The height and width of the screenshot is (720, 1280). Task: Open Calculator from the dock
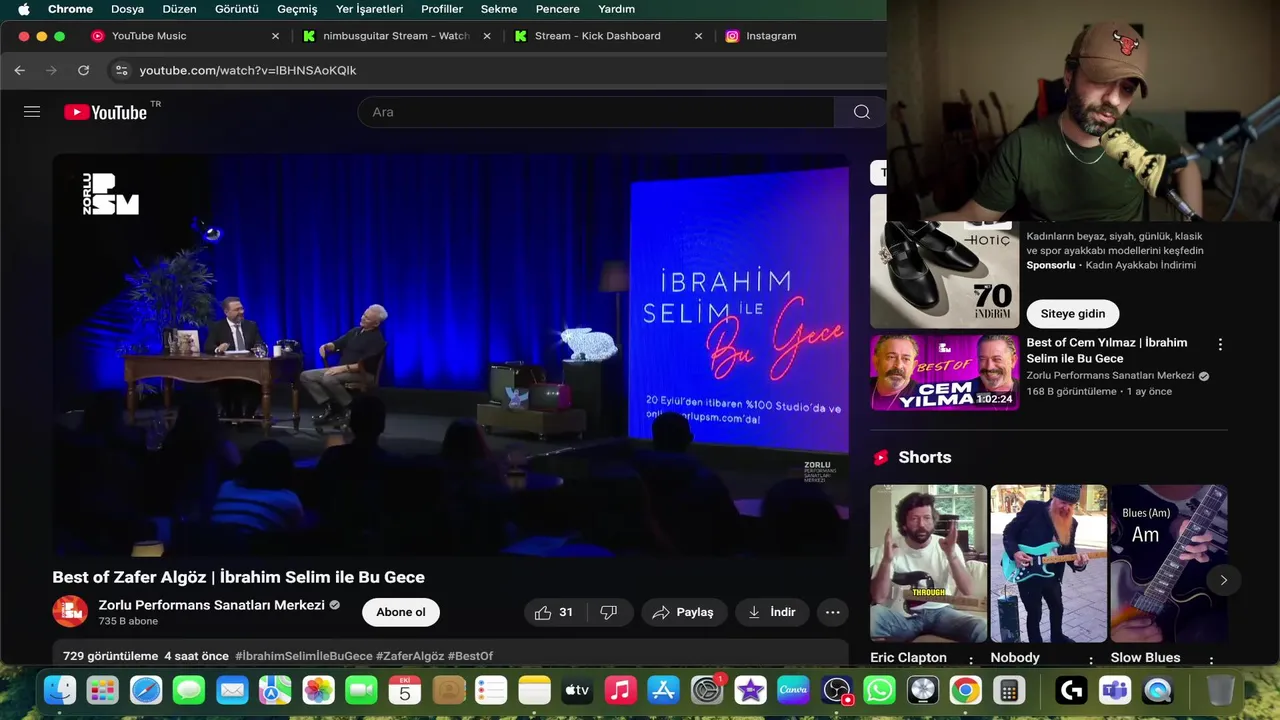[x=1009, y=690]
